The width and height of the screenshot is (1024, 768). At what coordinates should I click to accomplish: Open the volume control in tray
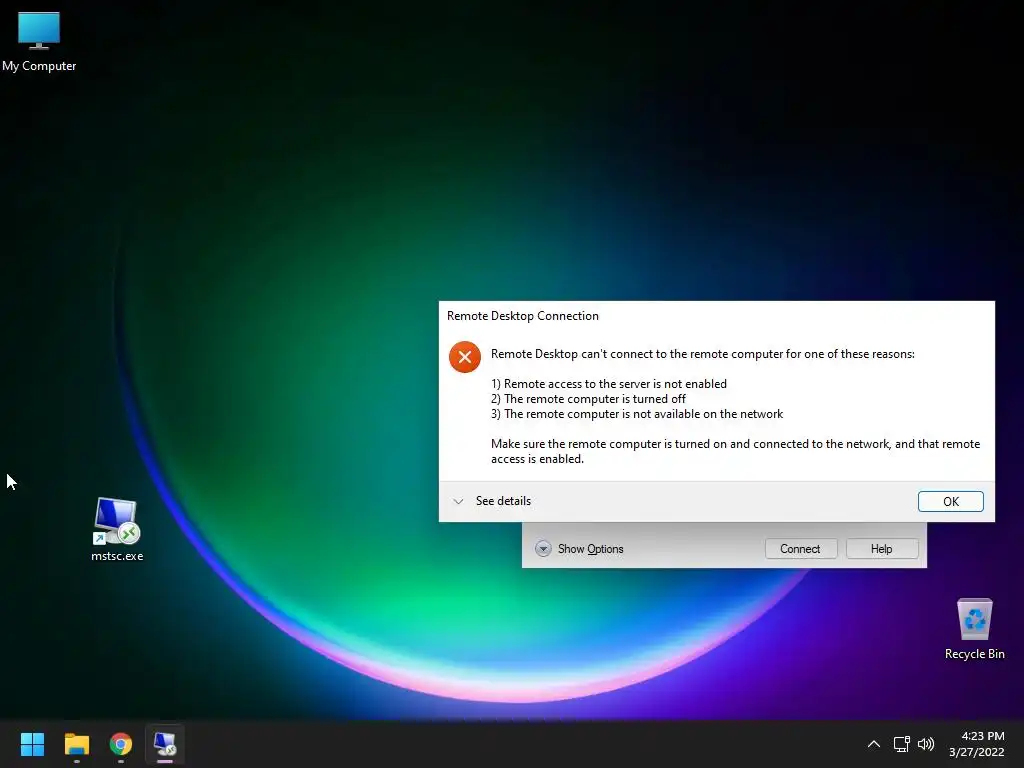926,744
